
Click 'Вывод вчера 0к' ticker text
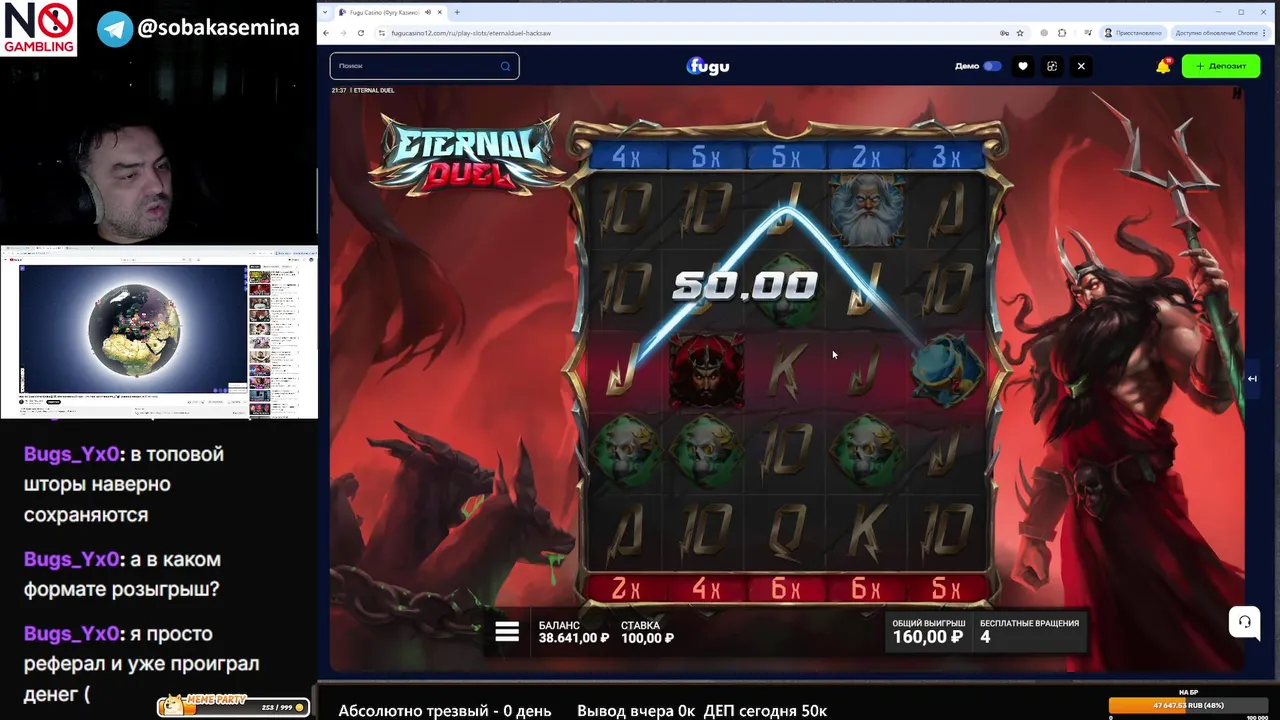pos(636,711)
